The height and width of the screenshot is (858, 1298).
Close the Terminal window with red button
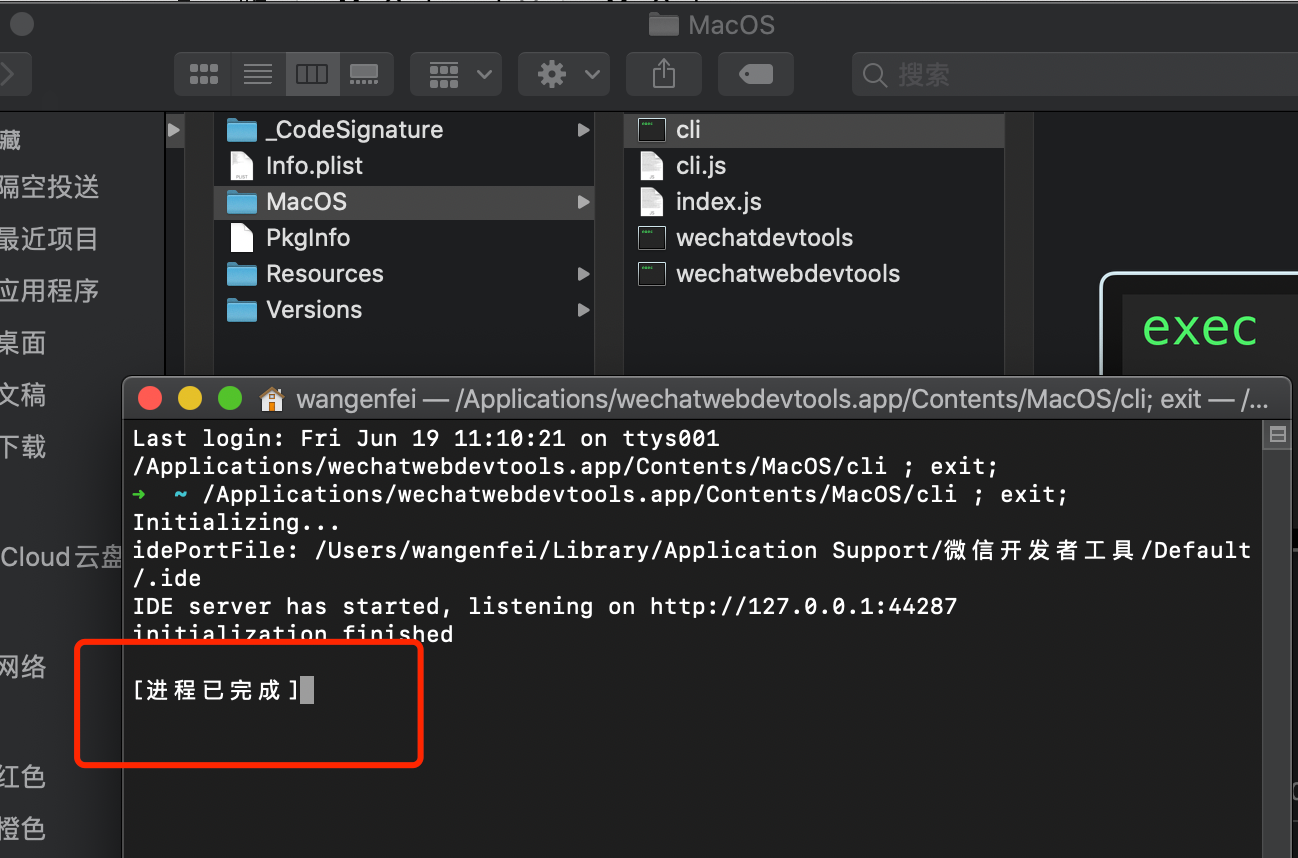click(x=150, y=399)
